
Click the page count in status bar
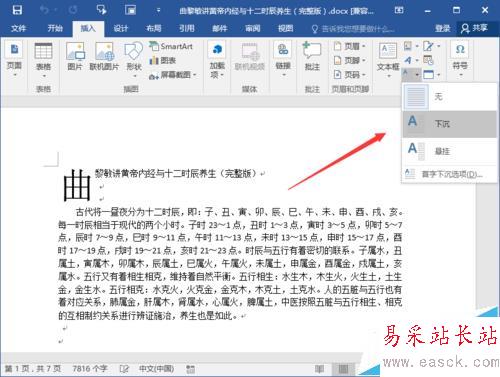click(33, 369)
